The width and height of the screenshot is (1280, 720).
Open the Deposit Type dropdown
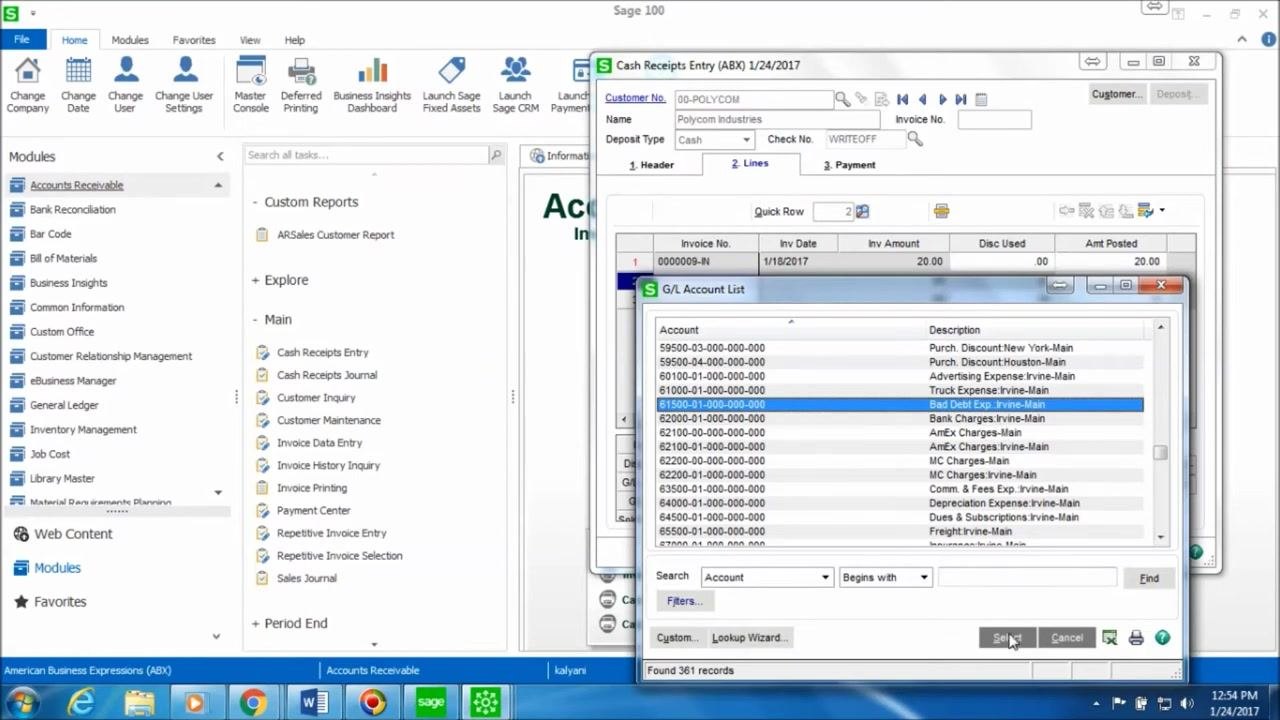pos(746,140)
